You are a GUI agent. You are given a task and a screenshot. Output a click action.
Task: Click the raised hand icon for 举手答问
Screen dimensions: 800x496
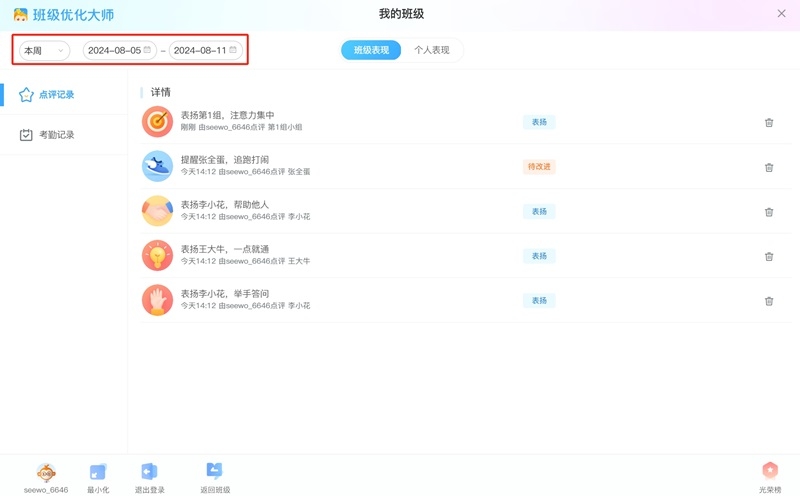tap(157, 300)
